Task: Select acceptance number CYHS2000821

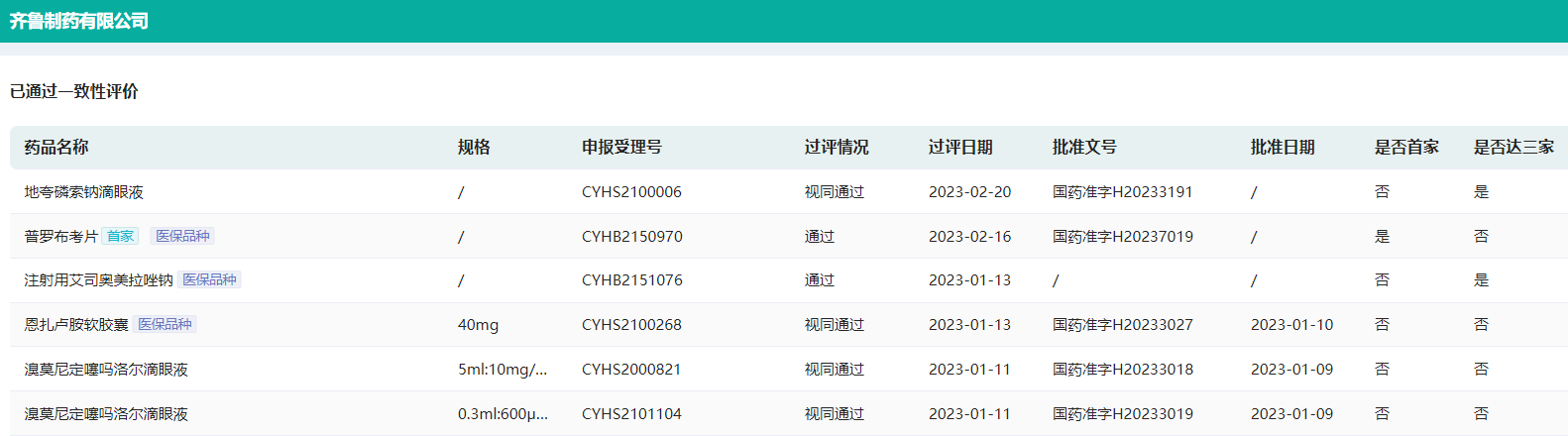Action: point(631,370)
